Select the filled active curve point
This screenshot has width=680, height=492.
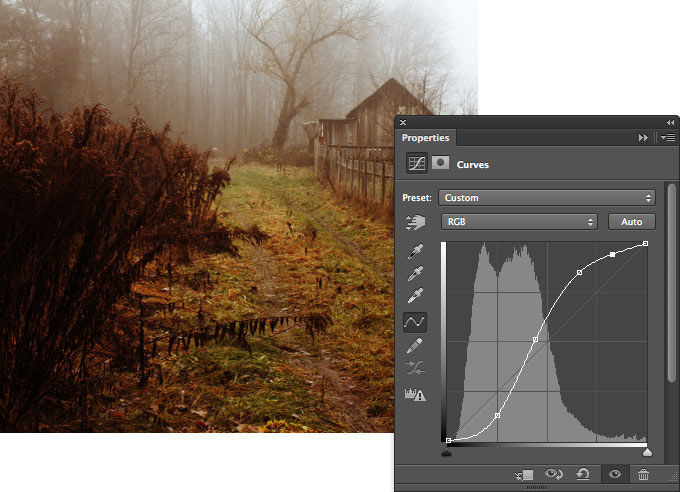coord(612,255)
